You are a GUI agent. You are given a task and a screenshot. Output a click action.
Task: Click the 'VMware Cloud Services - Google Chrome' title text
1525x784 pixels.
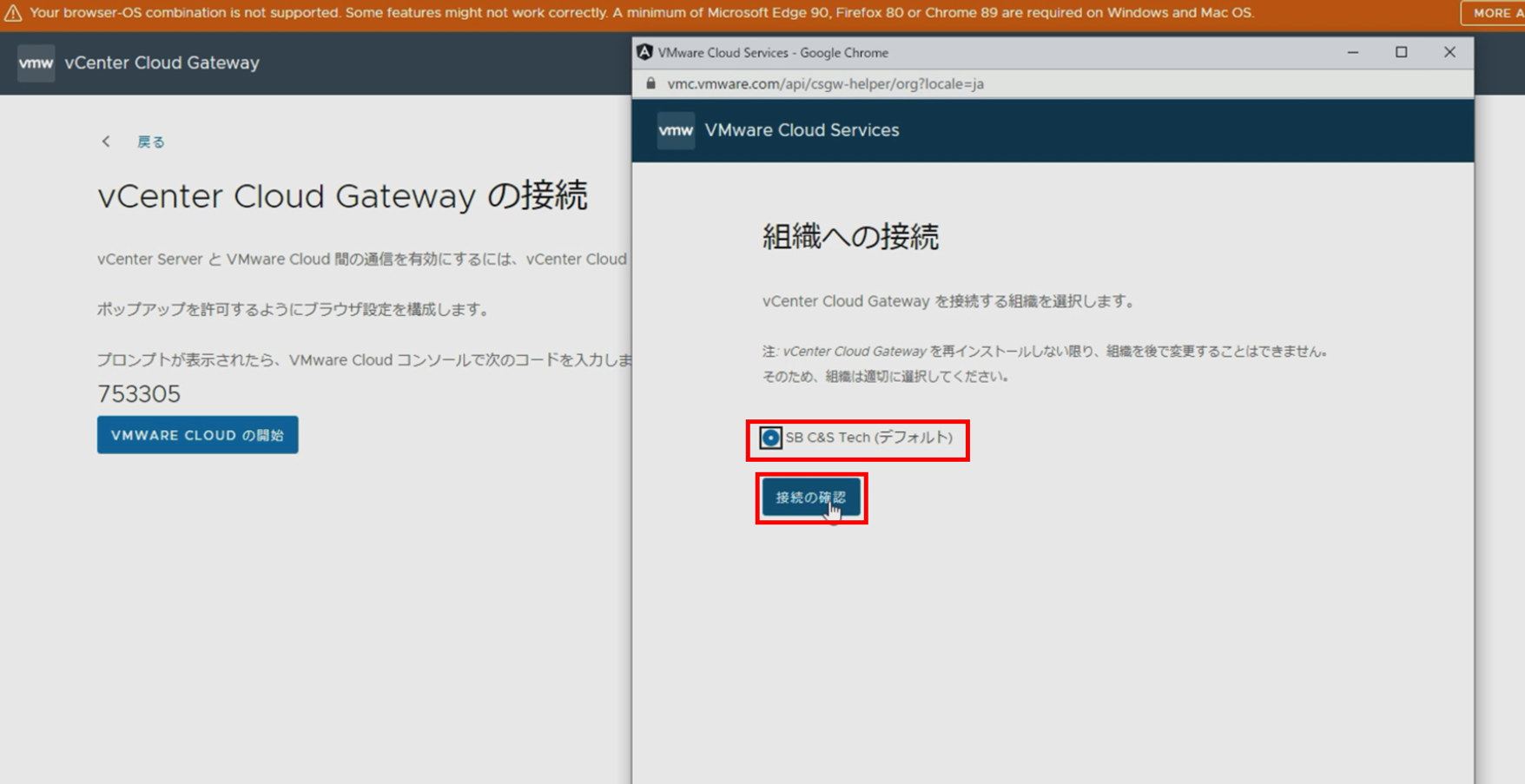click(773, 53)
